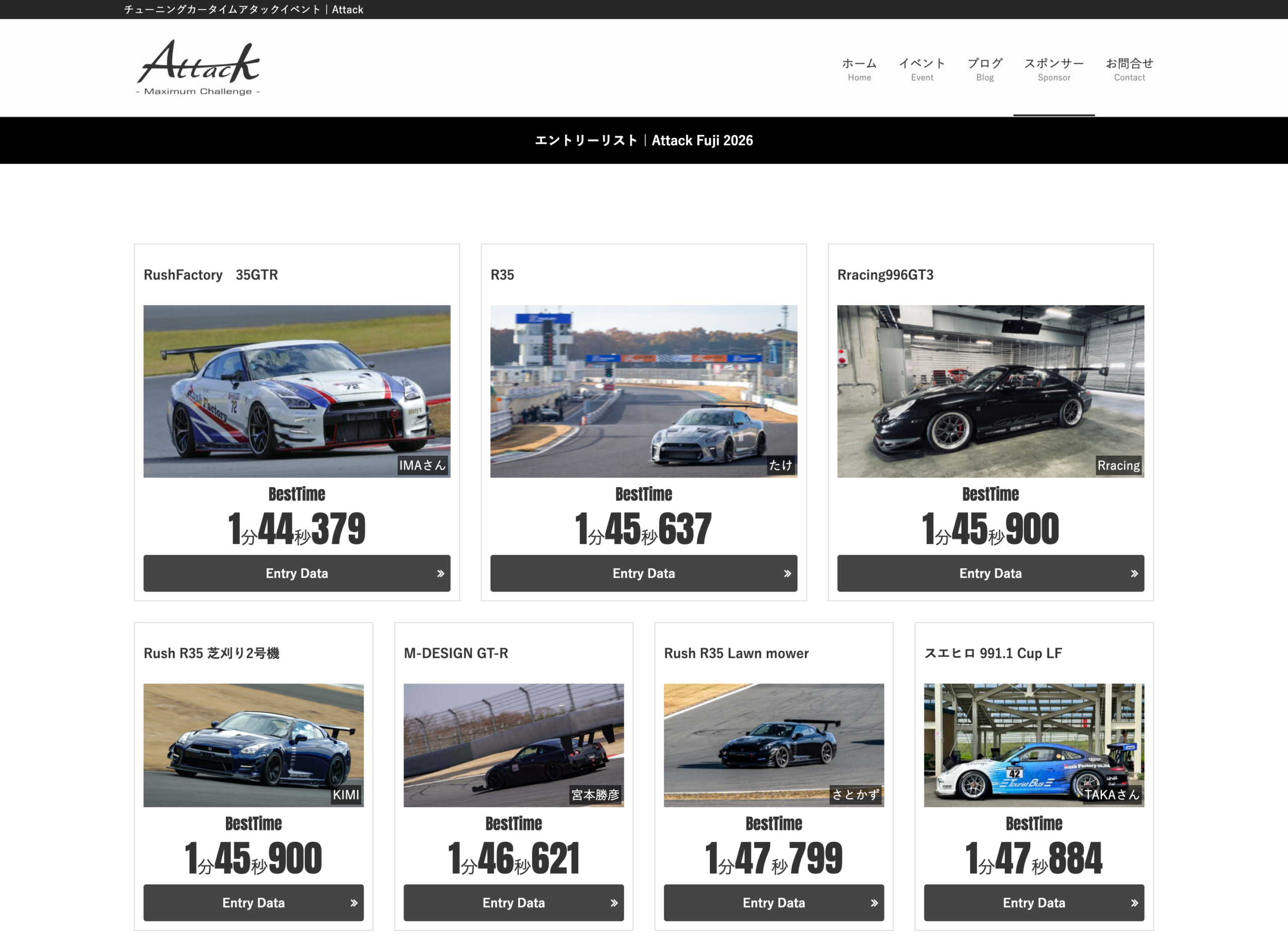Click the chevron on the M-DESIGN GT-R Entry Data button
The width and height of the screenshot is (1288, 939).
point(614,903)
